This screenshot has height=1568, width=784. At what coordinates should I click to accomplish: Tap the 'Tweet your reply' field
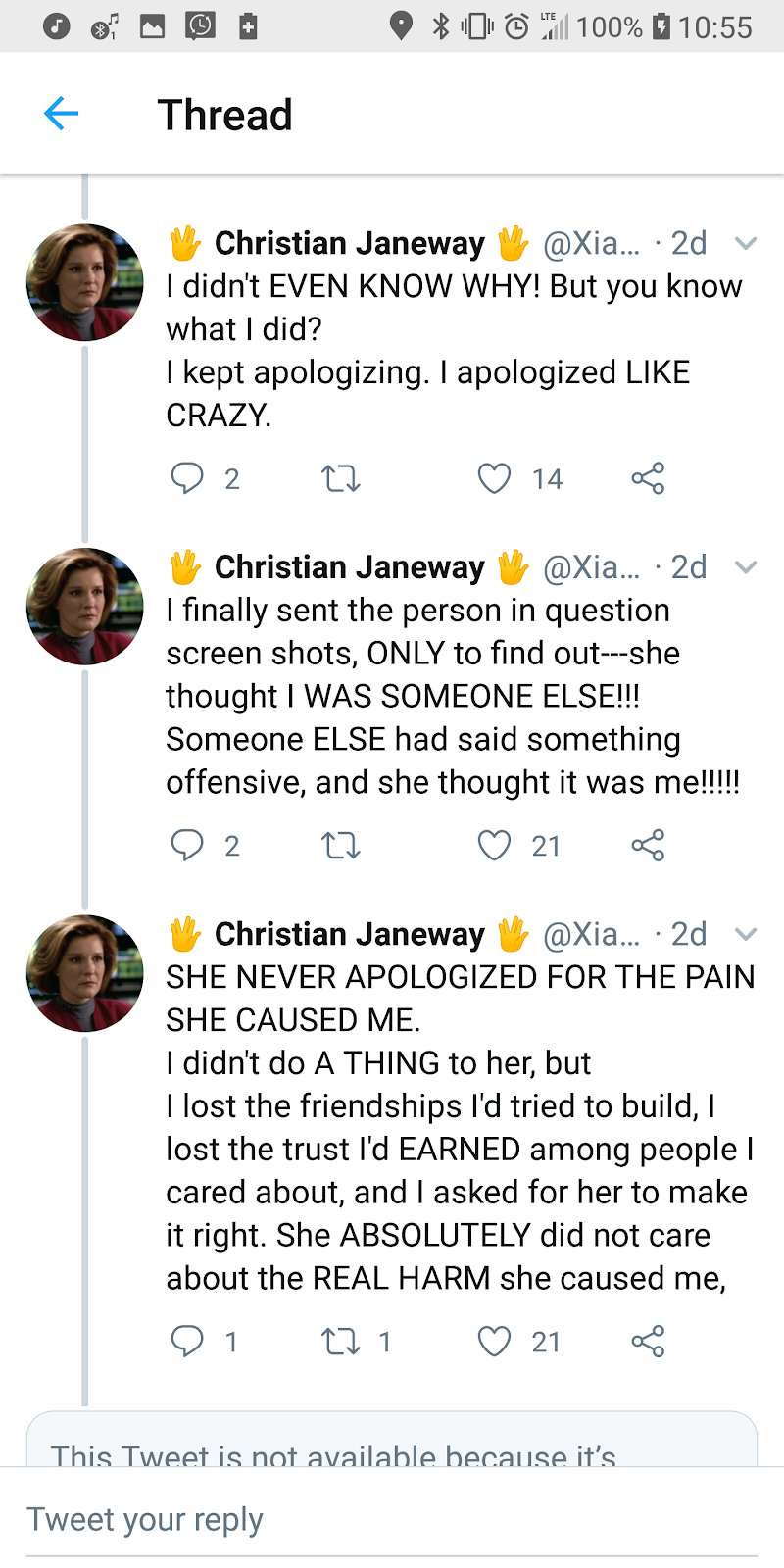pyautogui.click(x=392, y=1519)
